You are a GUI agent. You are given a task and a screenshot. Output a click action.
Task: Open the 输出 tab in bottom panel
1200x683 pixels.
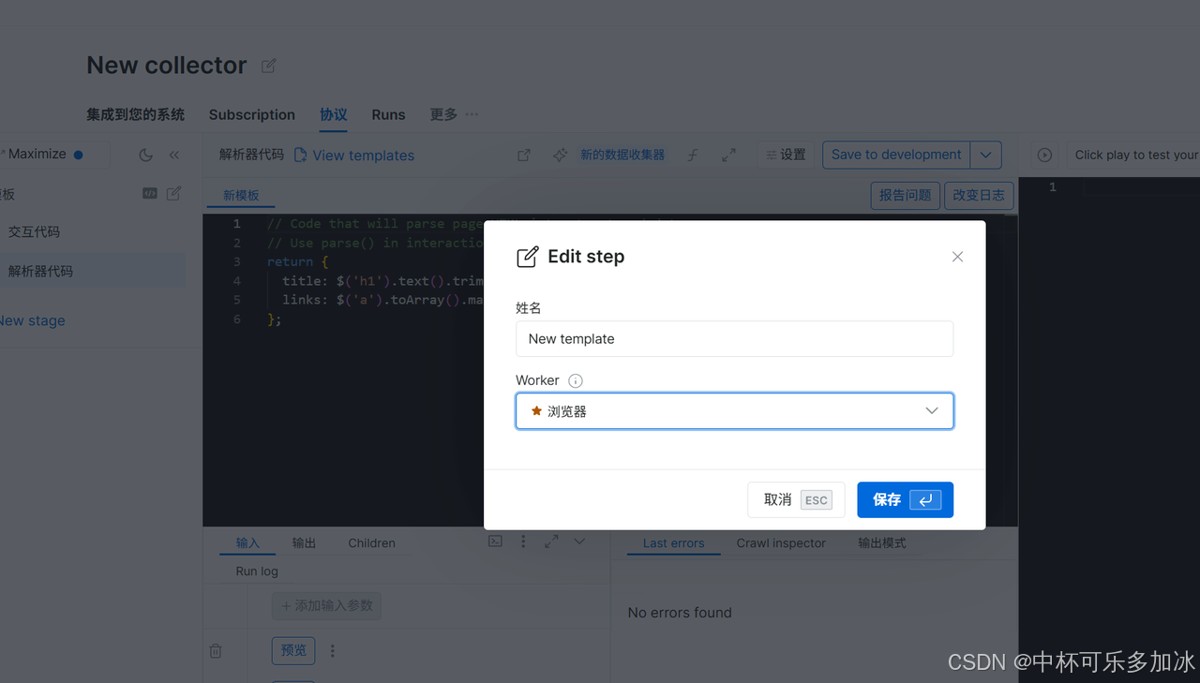click(x=304, y=543)
